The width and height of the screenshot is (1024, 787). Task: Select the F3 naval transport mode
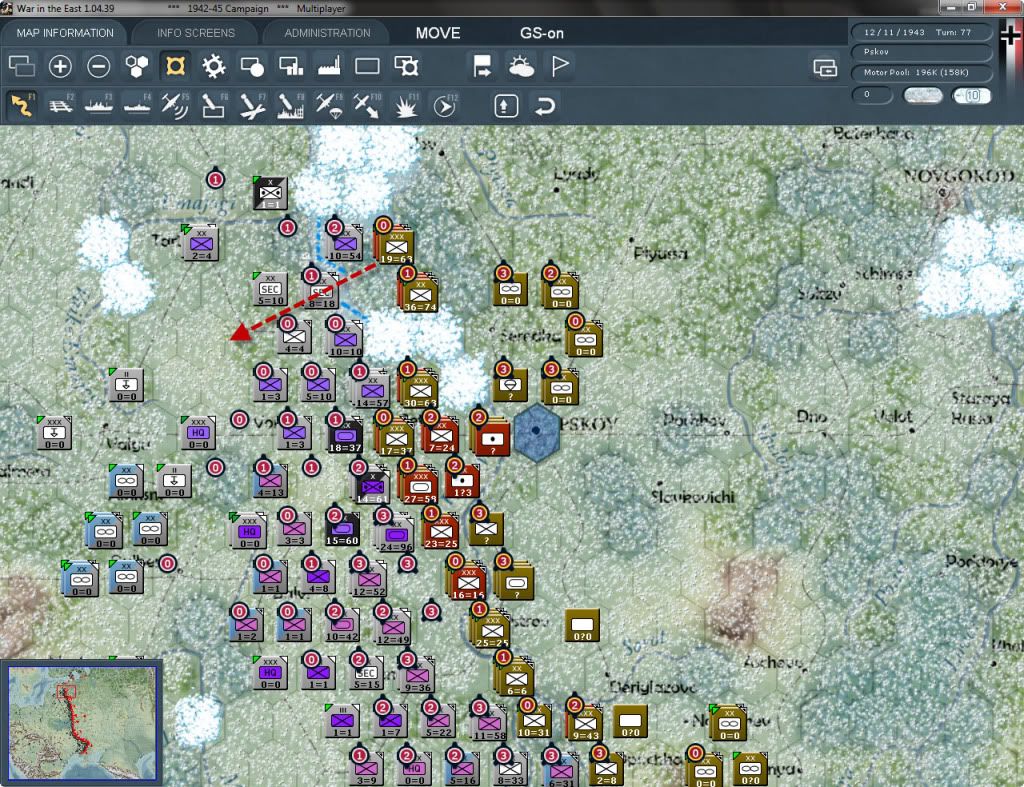point(99,105)
